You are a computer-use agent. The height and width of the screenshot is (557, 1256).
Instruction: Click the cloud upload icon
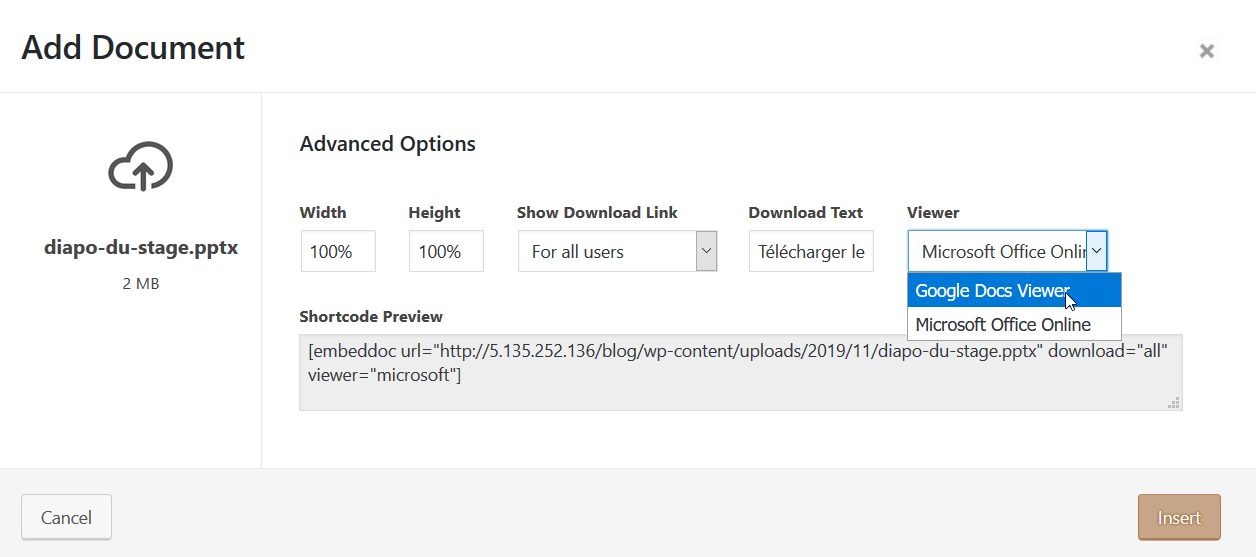point(141,166)
